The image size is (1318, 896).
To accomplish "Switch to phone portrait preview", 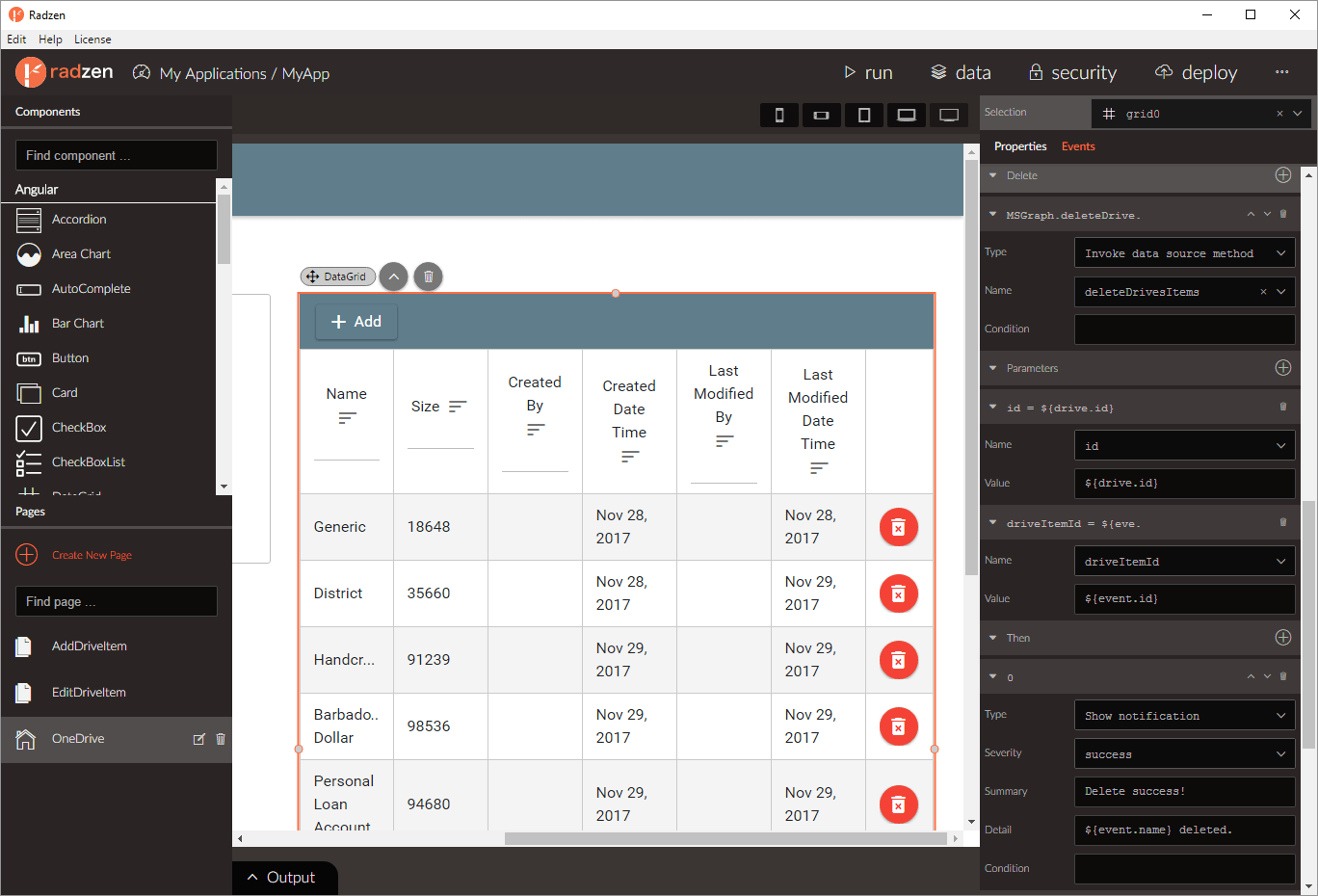I will 779,116.
